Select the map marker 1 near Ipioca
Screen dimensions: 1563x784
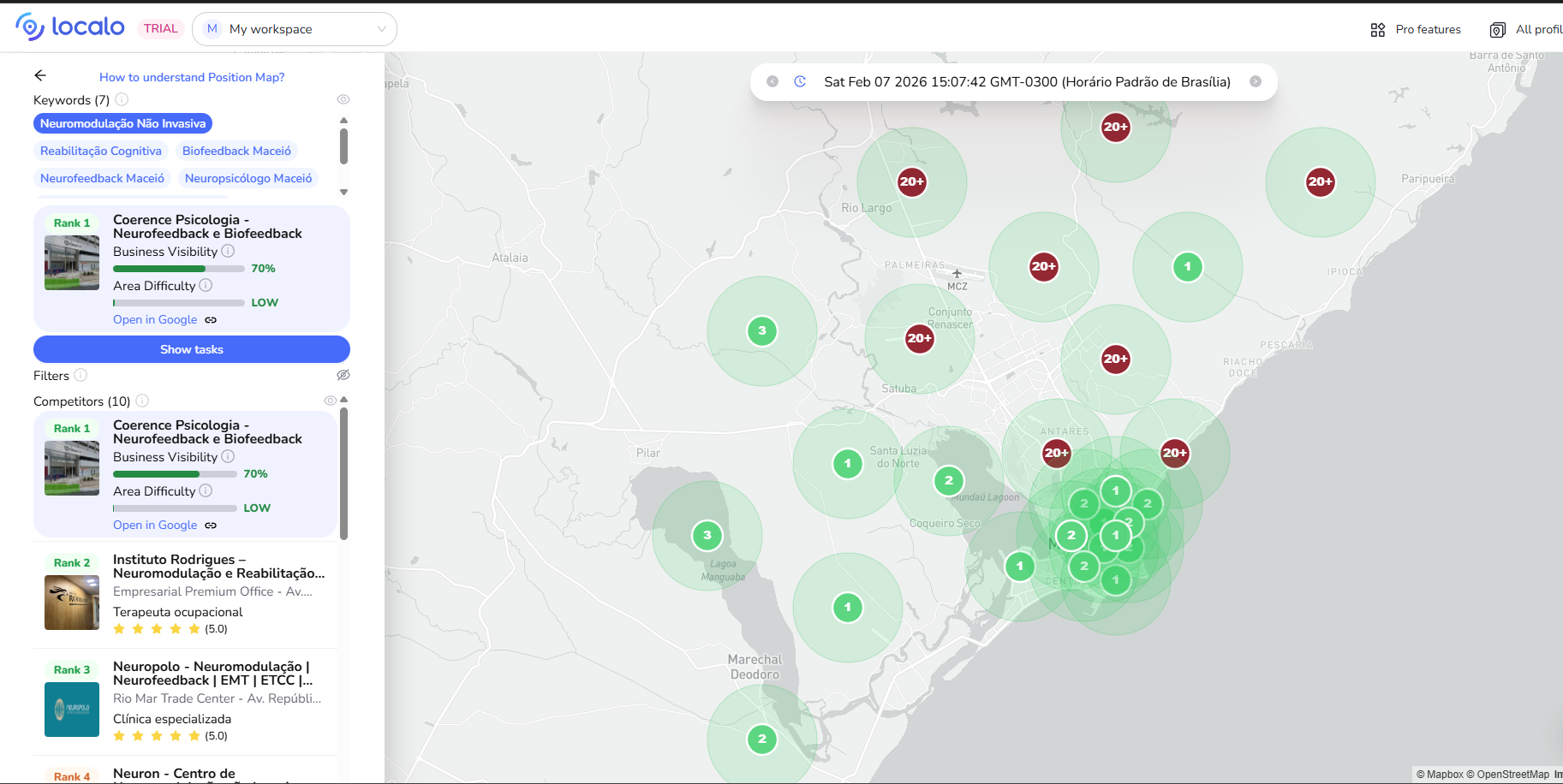point(1187,266)
